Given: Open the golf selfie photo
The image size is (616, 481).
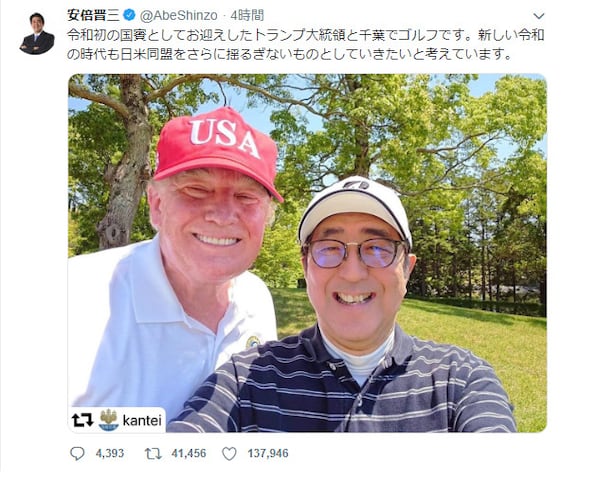Looking at the screenshot, I should pyautogui.click(x=307, y=253).
